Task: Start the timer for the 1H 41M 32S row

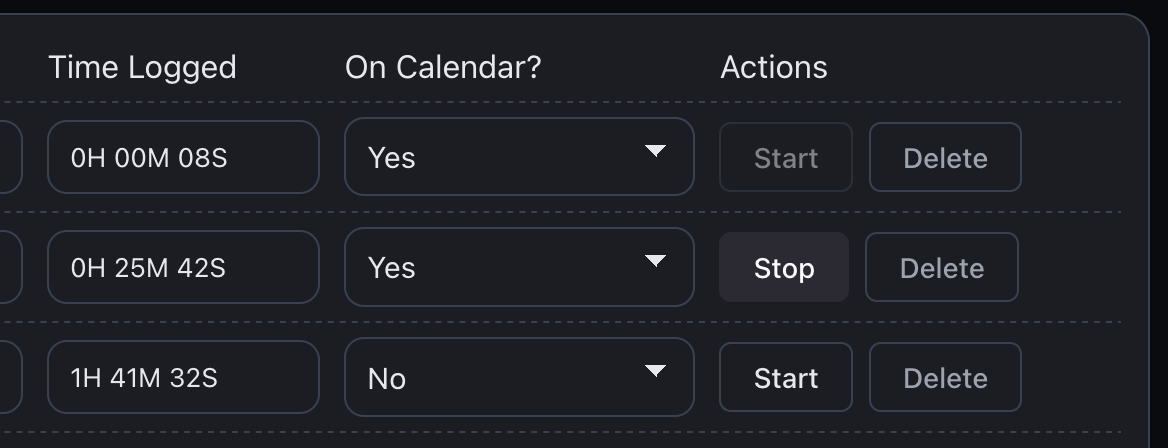Action: pos(786,377)
